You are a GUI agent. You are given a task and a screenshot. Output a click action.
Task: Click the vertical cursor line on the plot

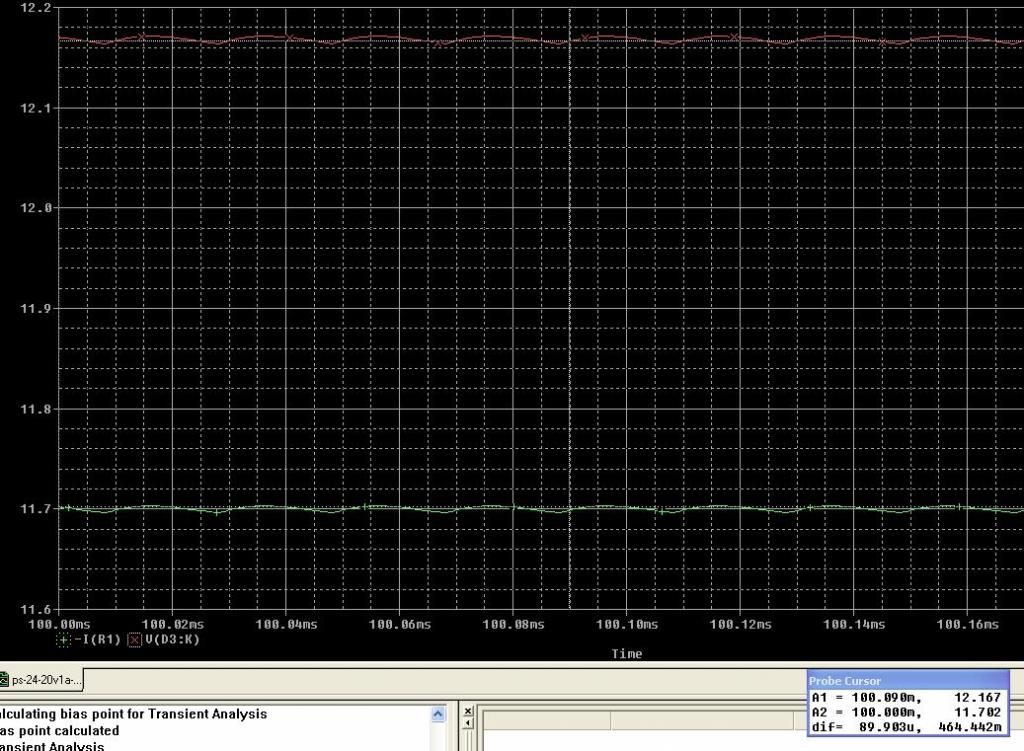[570, 300]
